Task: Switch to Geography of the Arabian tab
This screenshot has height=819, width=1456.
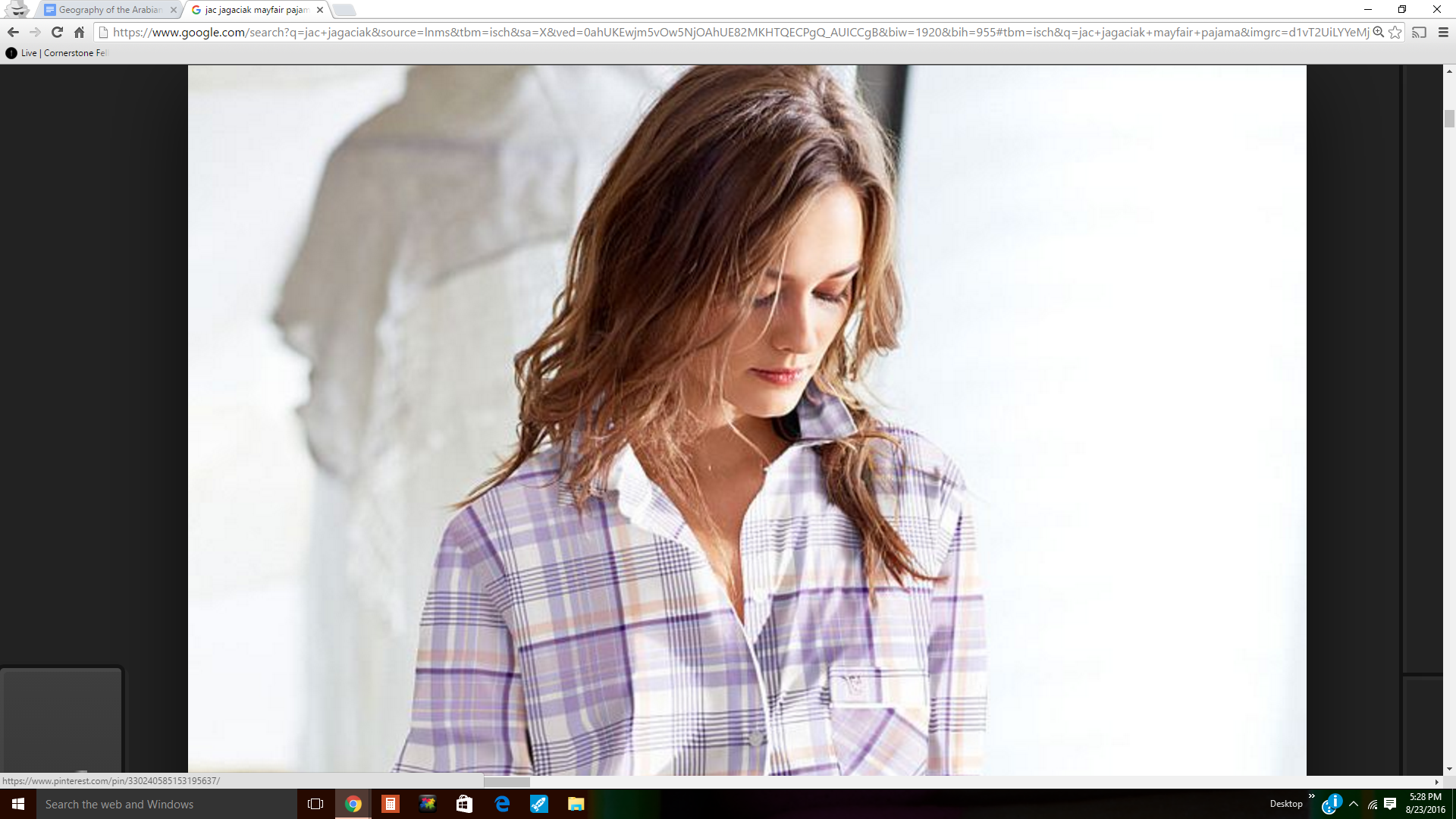Action: (110, 10)
